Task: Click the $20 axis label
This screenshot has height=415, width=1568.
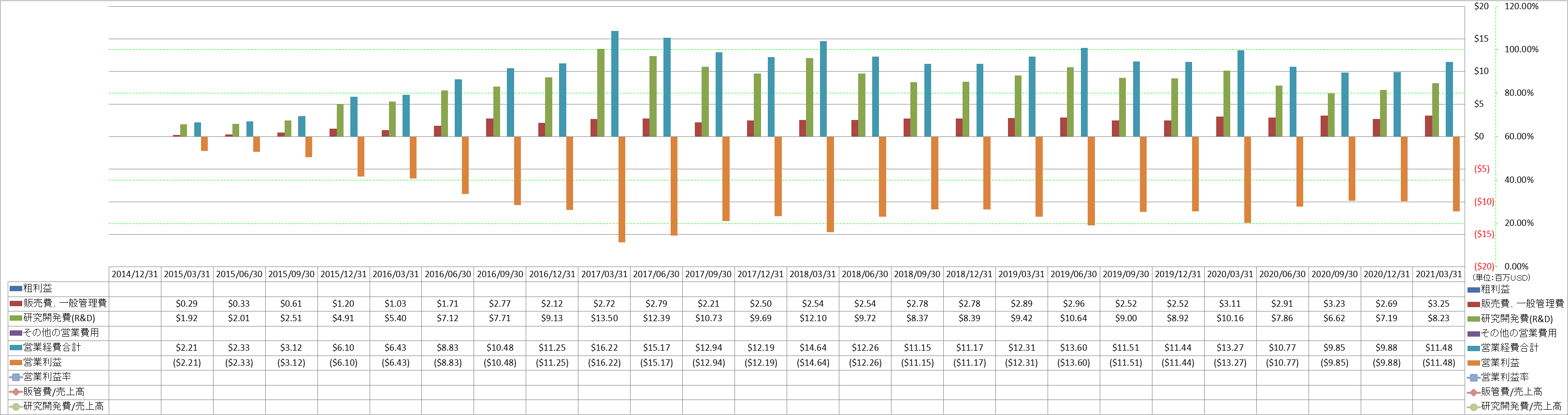Action: [x=1482, y=7]
